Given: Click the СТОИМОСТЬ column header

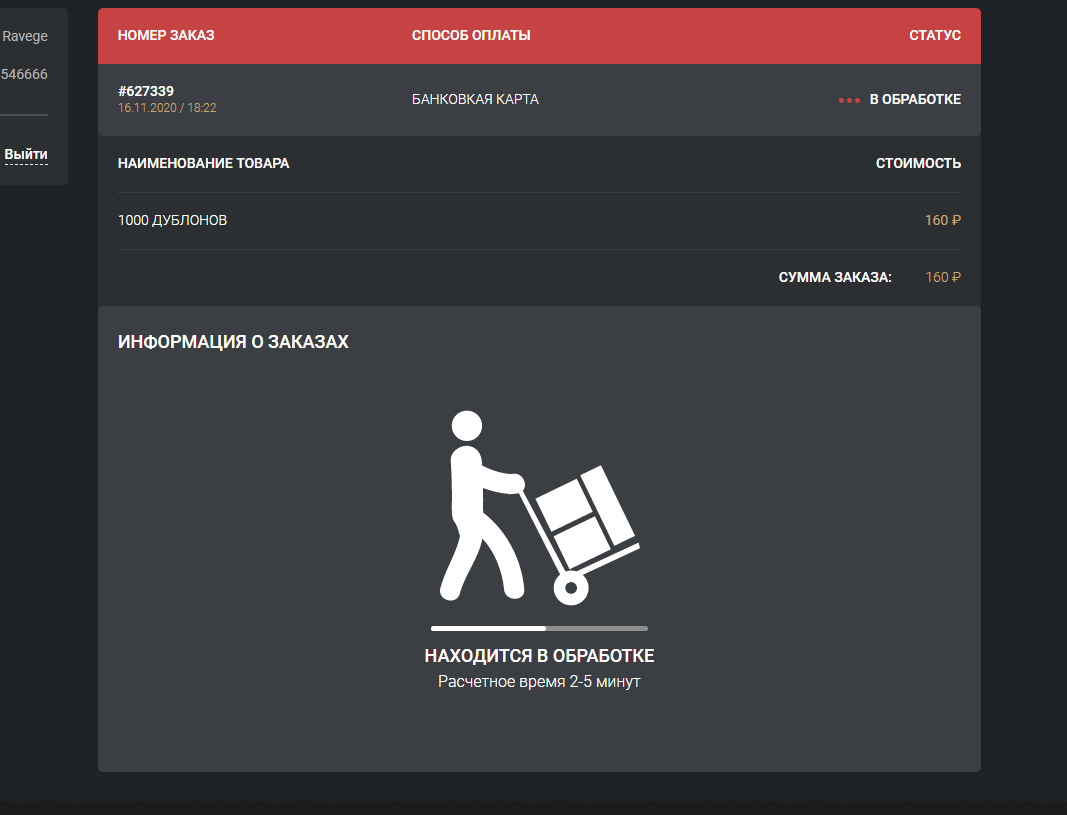Looking at the screenshot, I should click(918, 163).
